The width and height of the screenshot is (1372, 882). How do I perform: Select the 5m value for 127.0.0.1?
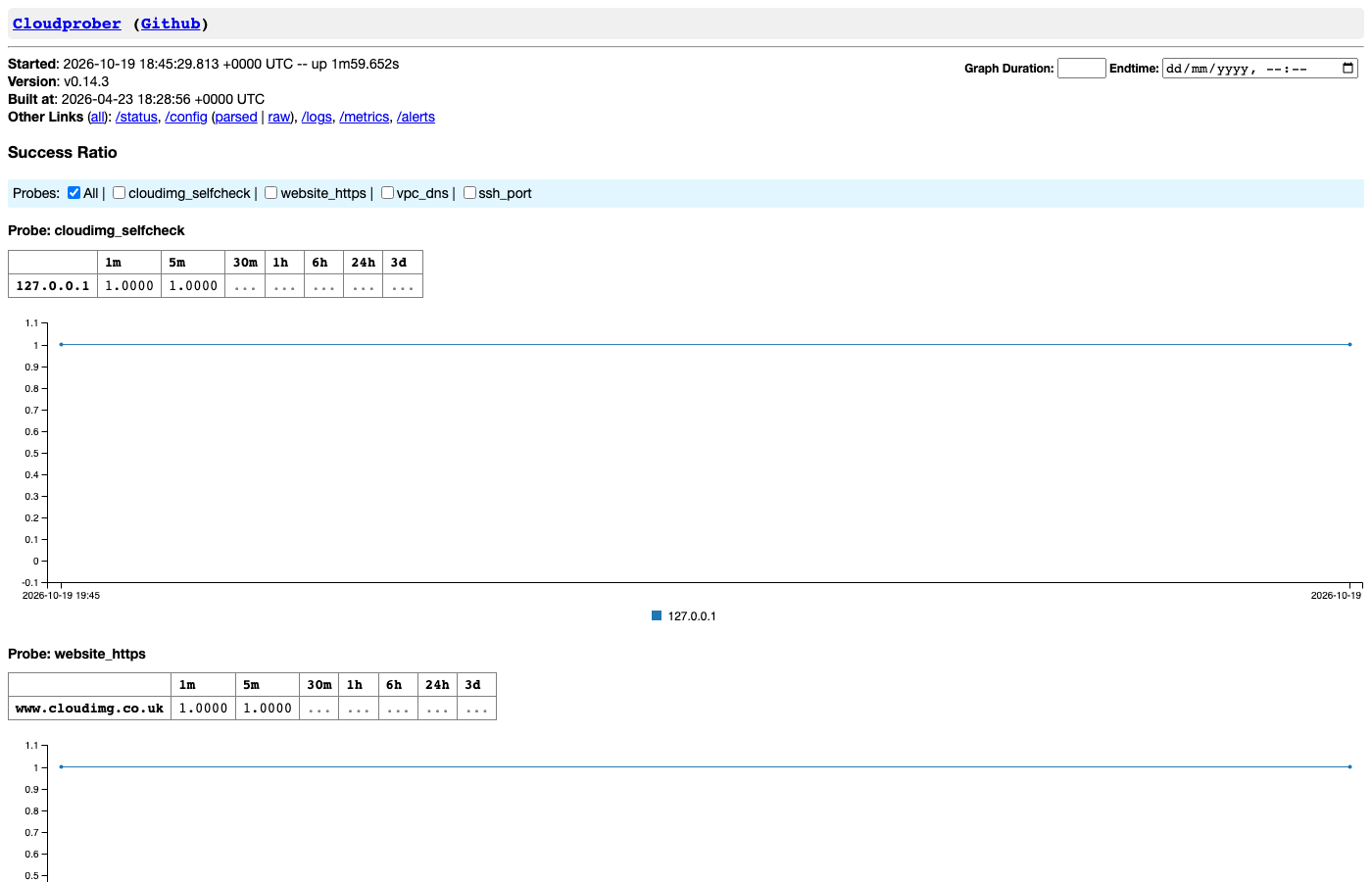tap(193, 286)
